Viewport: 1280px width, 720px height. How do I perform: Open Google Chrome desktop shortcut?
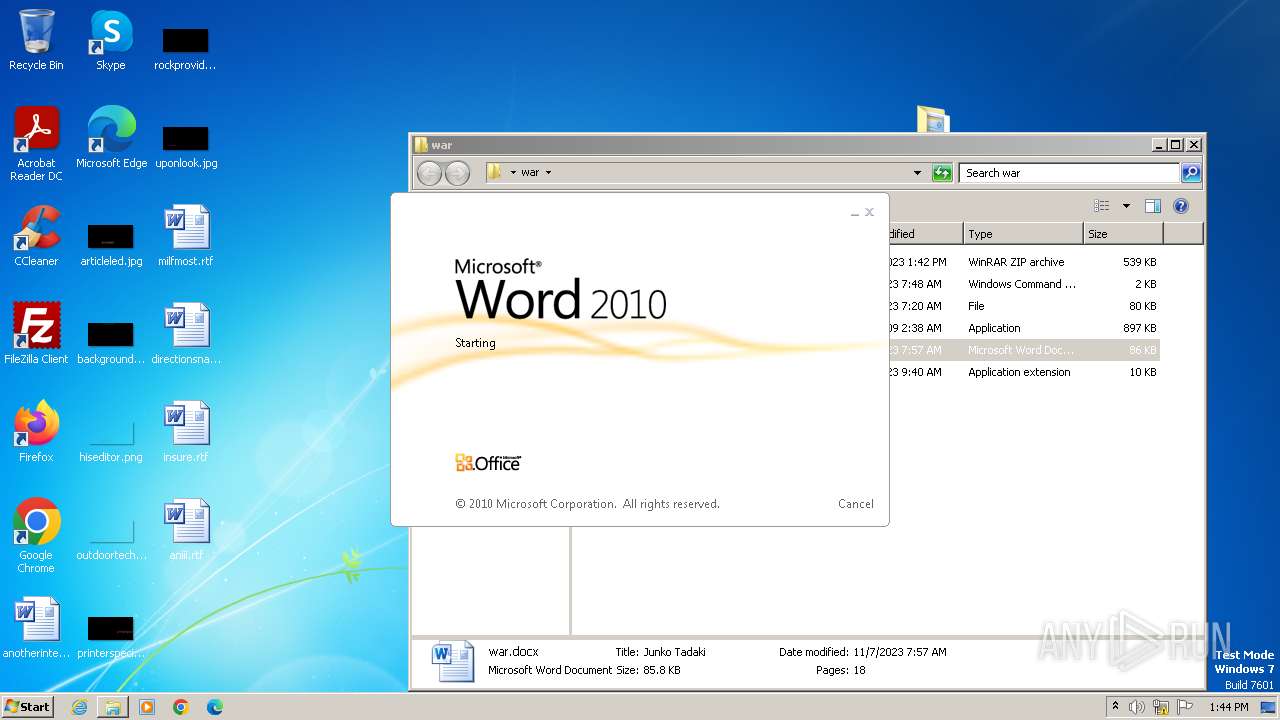point(36,536)
